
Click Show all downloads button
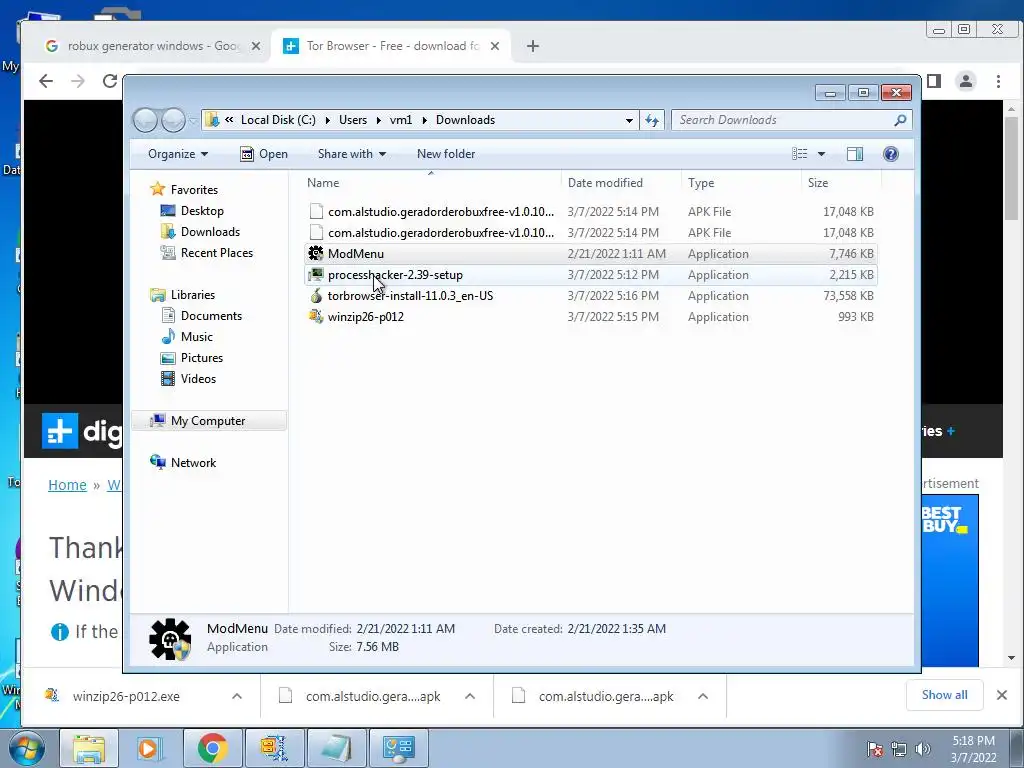pos(944,695)
